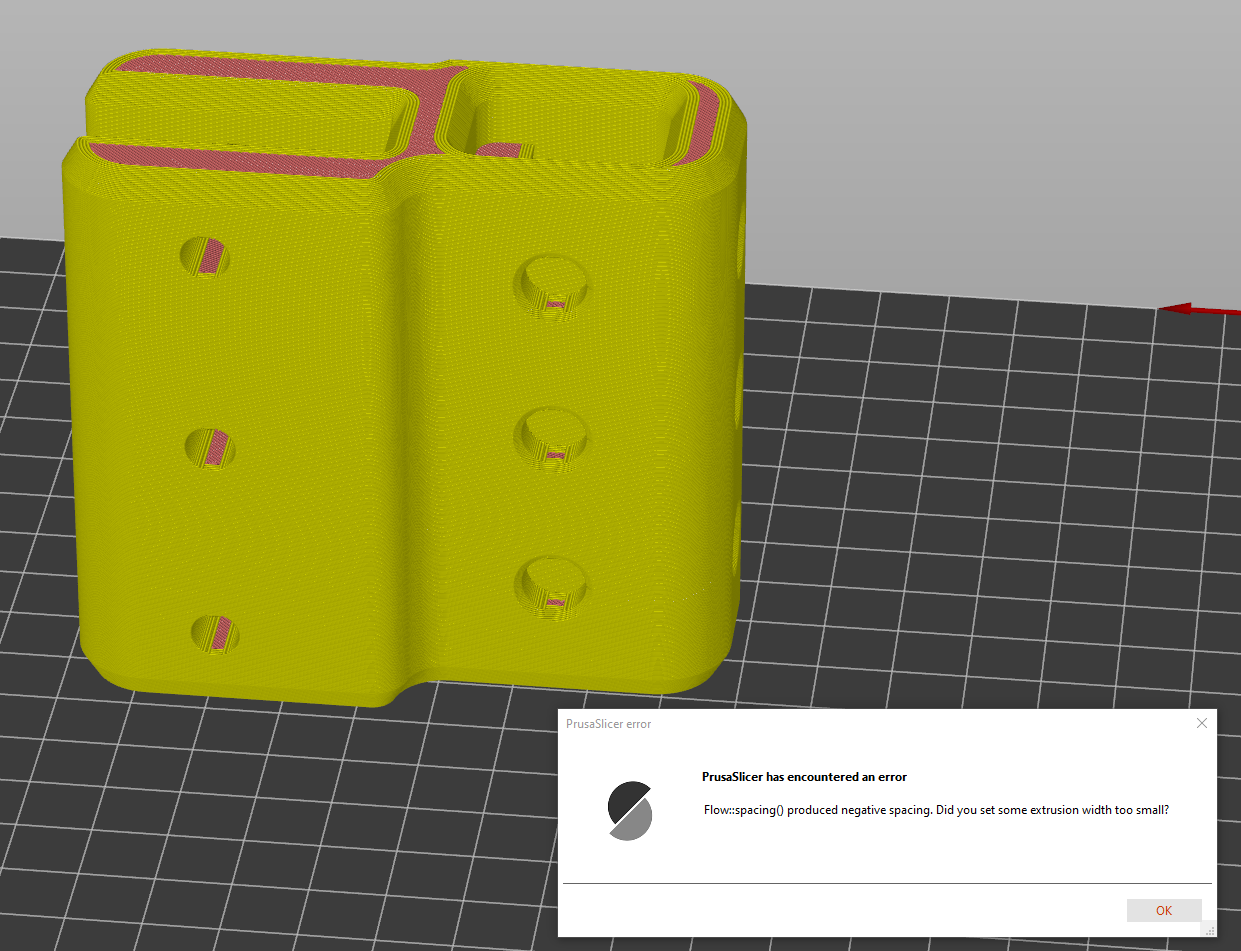Click the horizontal divider line above the OK button
This screenshot has height=951, width=1241.
[886, 884]
